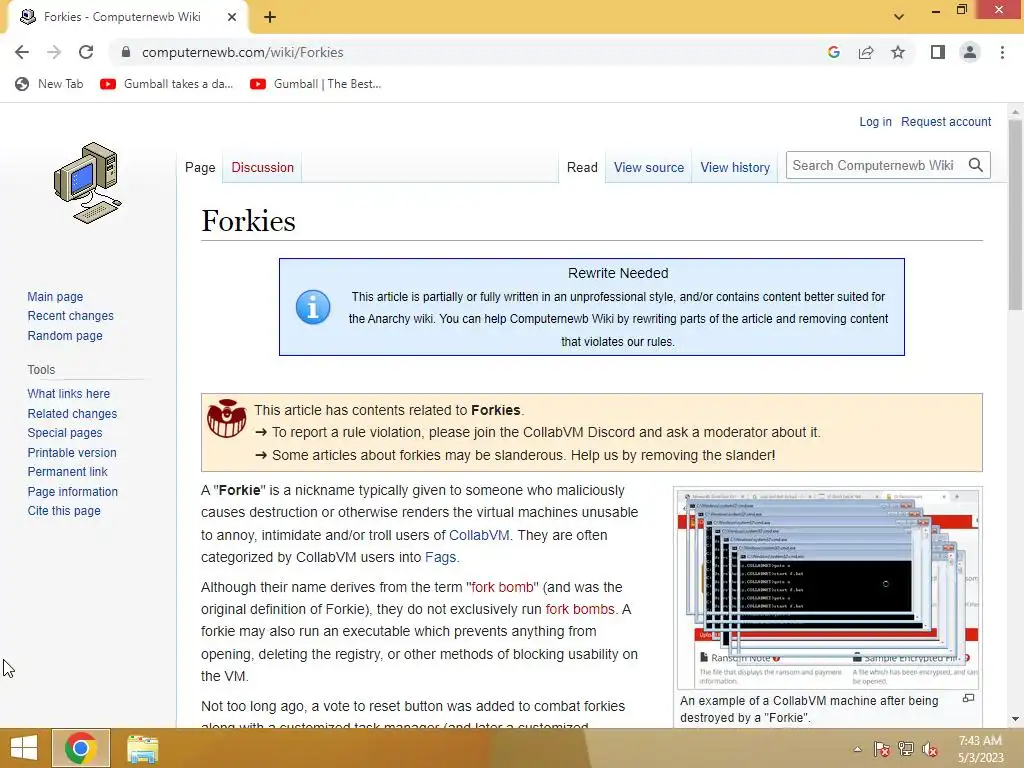This screenshot has width=1024, height=768.
Task: Select the Read tab
Action: pyautogui.click(x=582, y=167)
